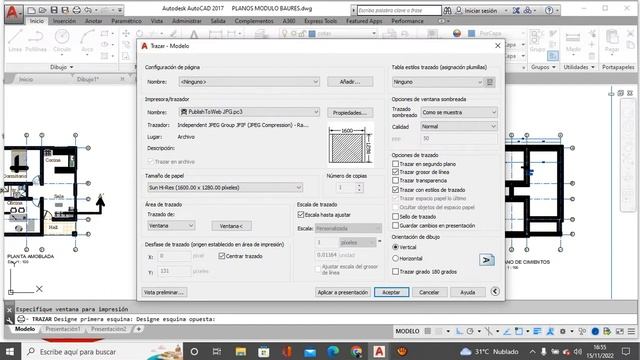Click the landscape orientation preview icon

click(487, 260)
